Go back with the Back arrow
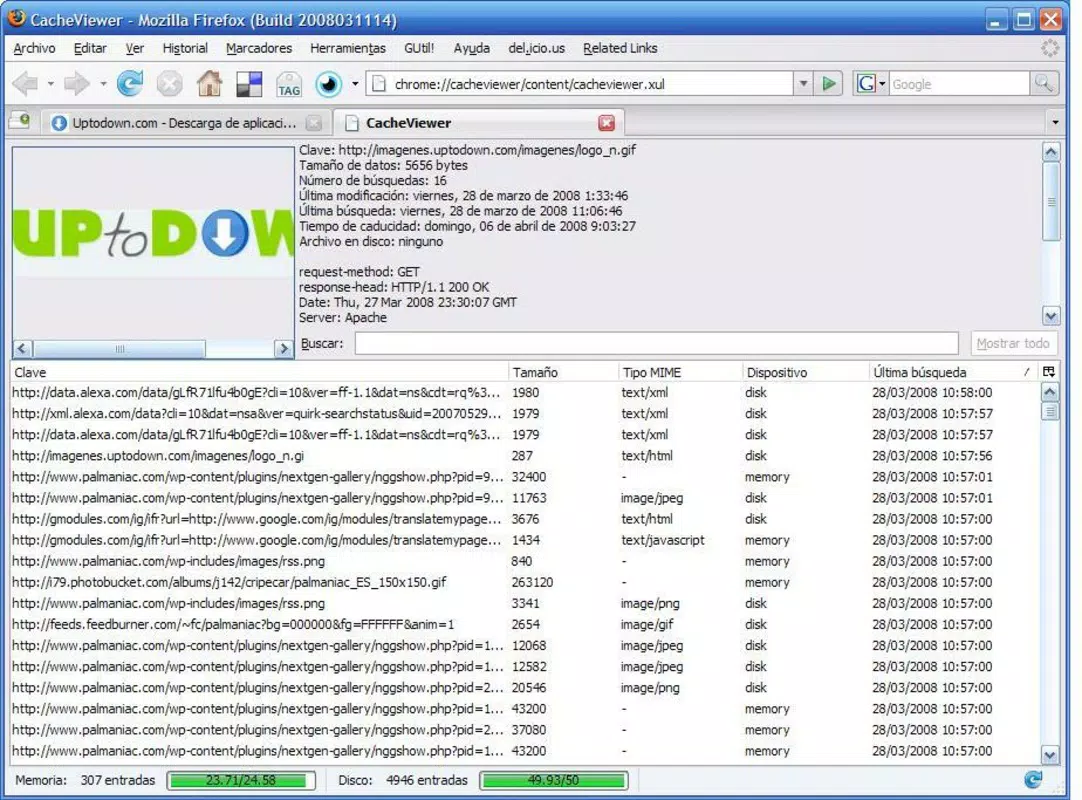The width and height of the screenshot is (1082, 800). [25, 84]
